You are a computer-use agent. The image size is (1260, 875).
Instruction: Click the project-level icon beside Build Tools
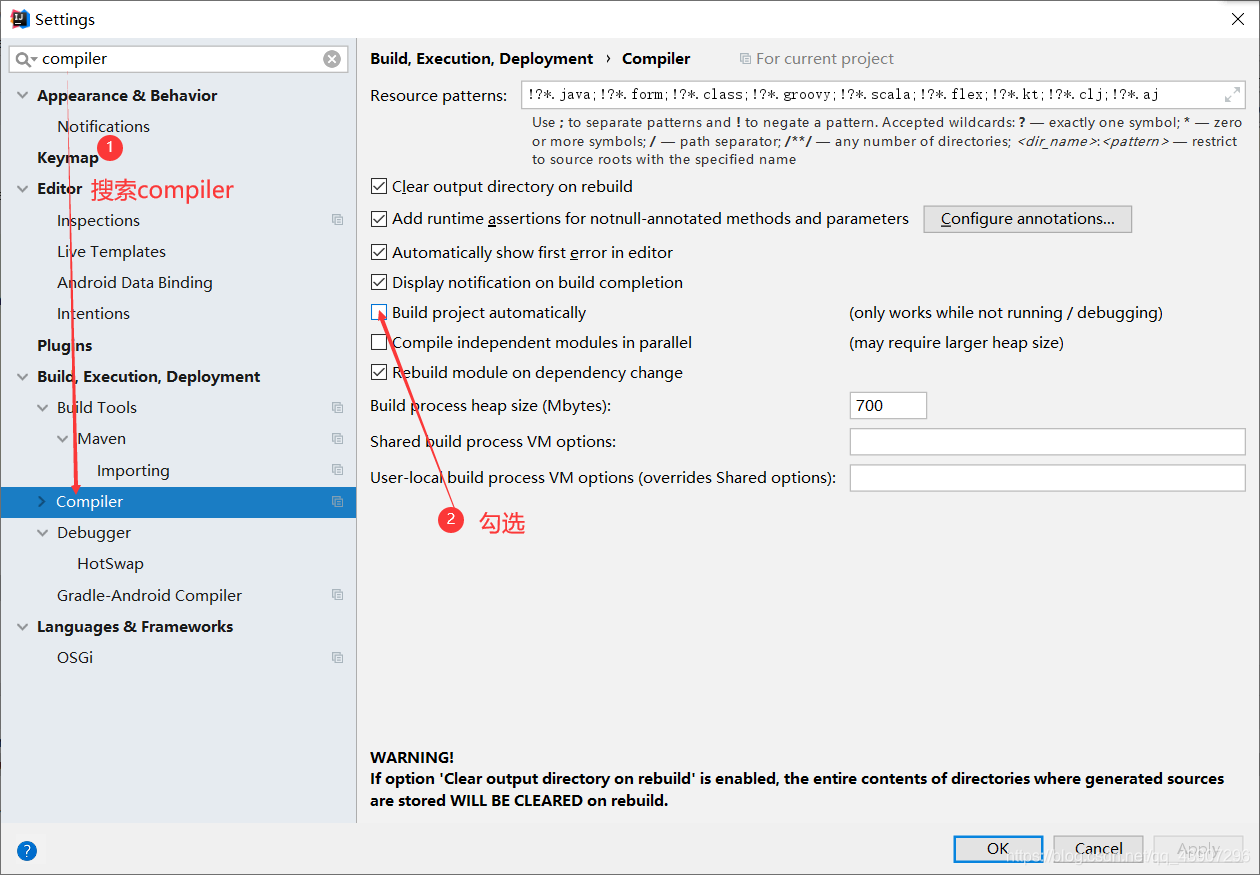338,407
